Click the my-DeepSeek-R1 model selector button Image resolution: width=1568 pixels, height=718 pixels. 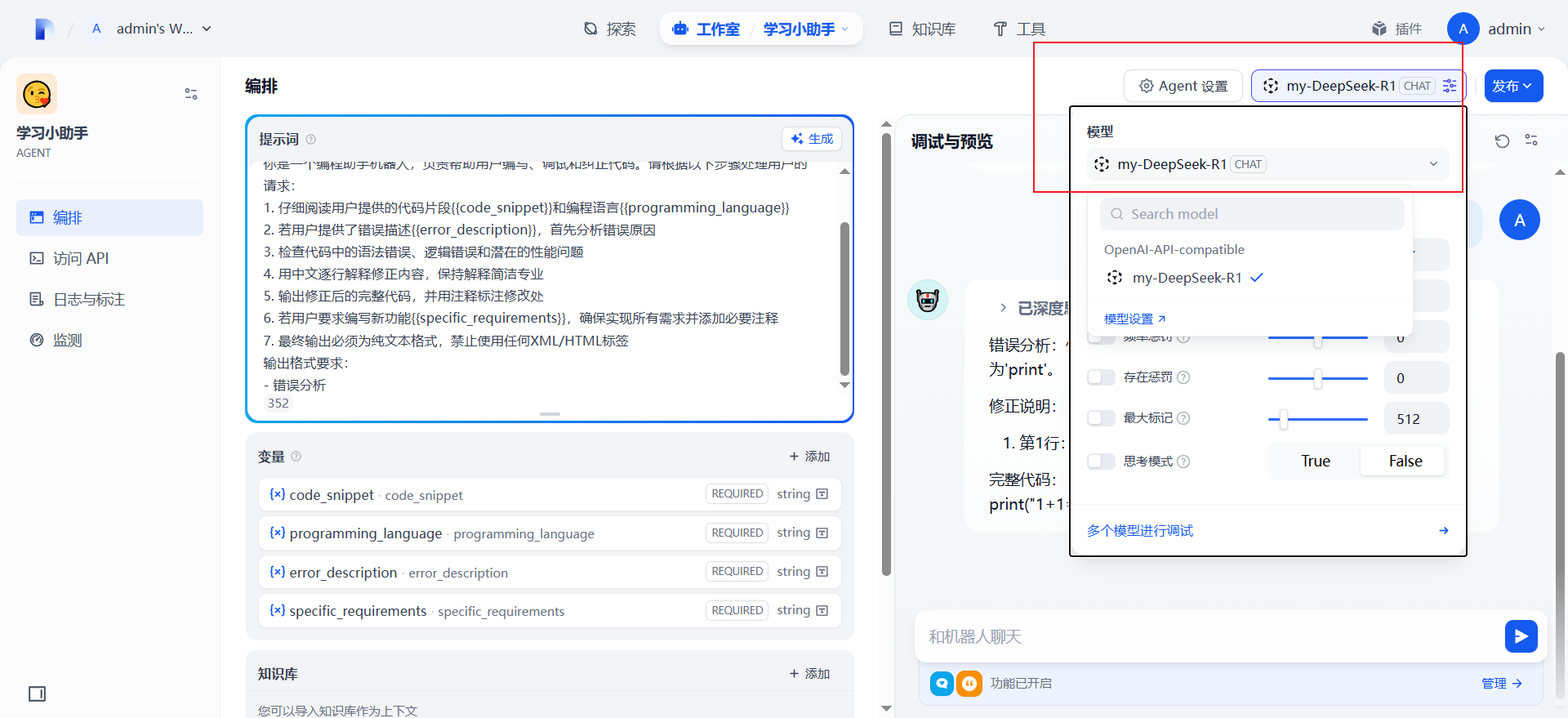pyautogui.click(x=1359, y=86)
